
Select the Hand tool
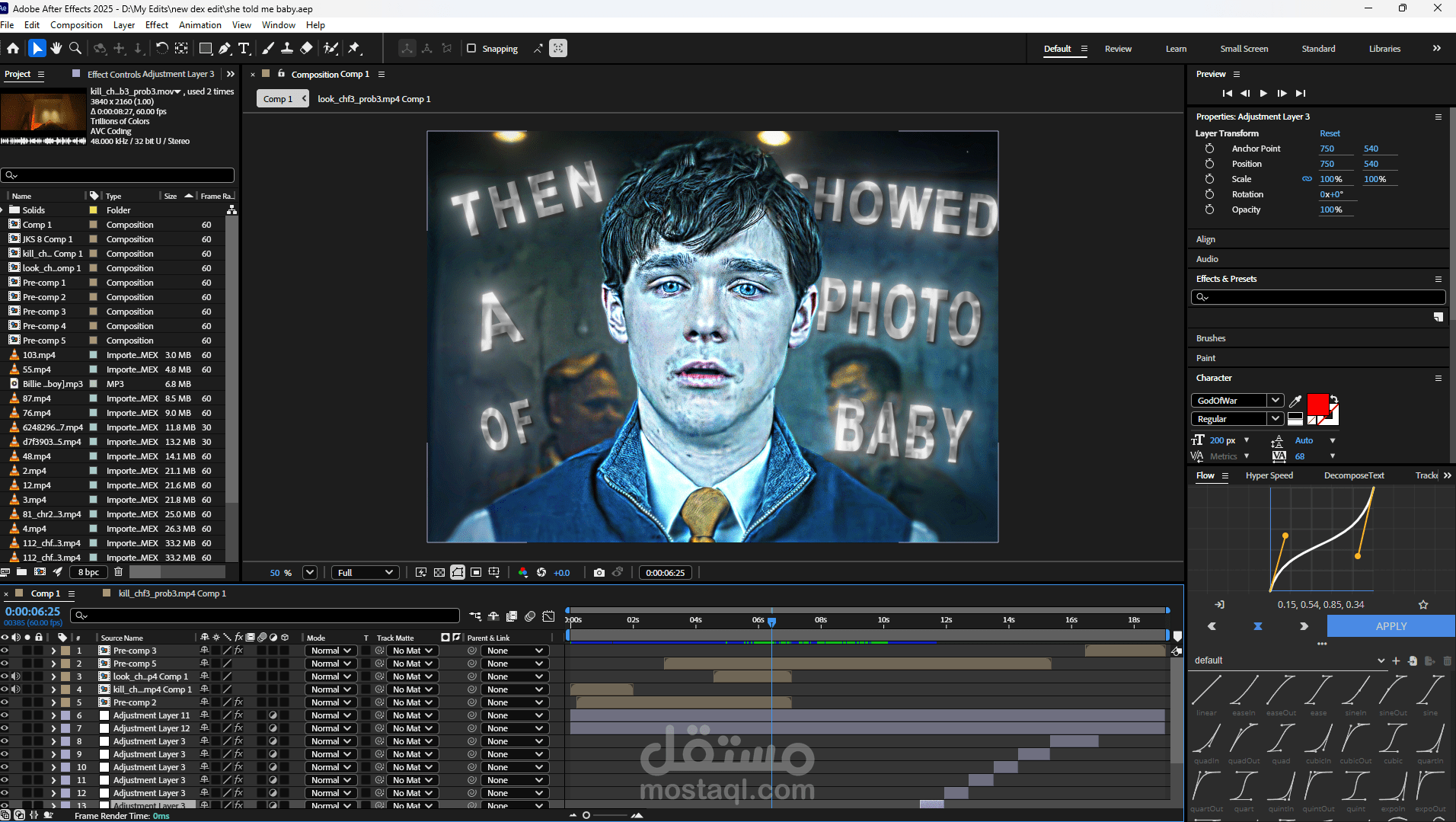point(56,48)
